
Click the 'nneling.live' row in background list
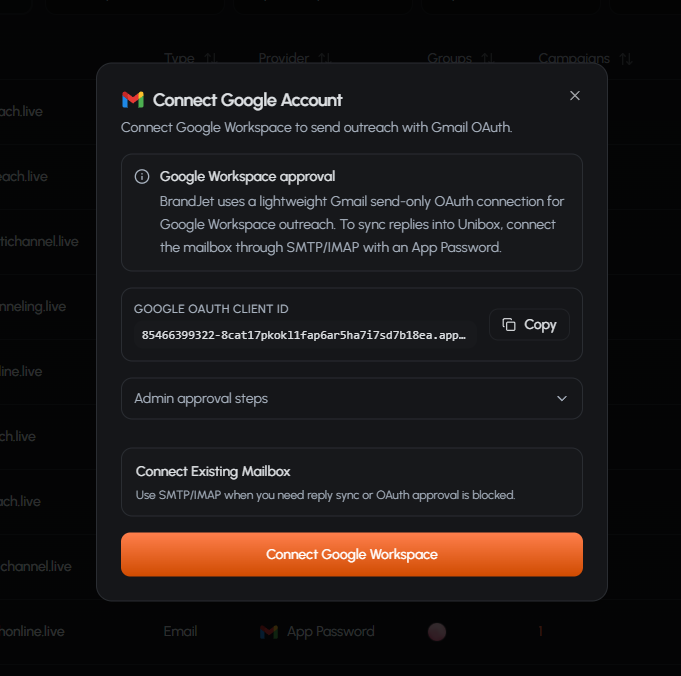pyautogui.click(x=33, y=307)
